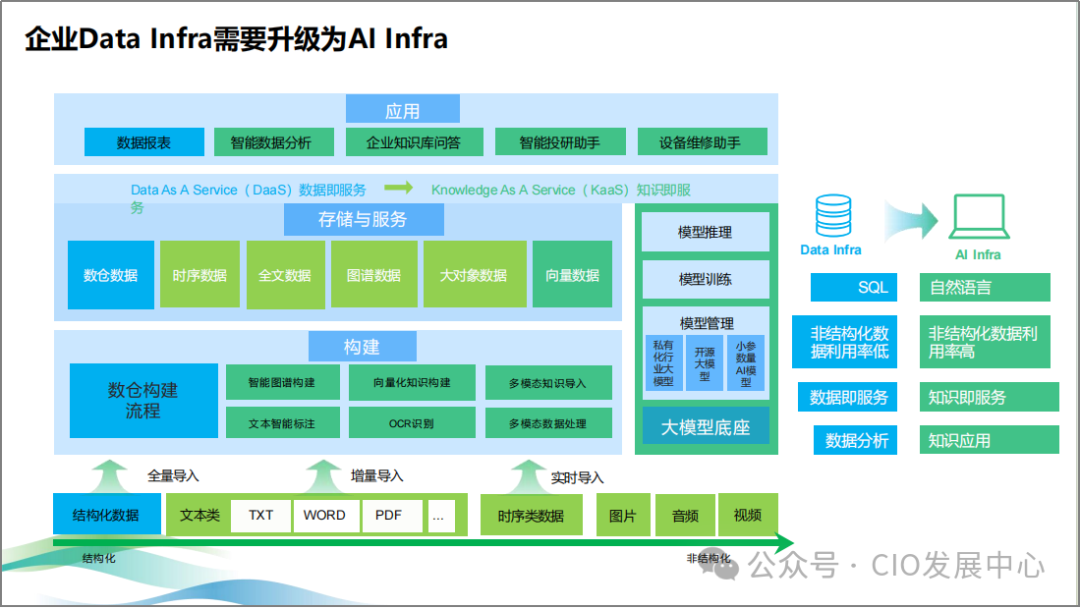Click the 多模态数据处理 box

[548, 423]
